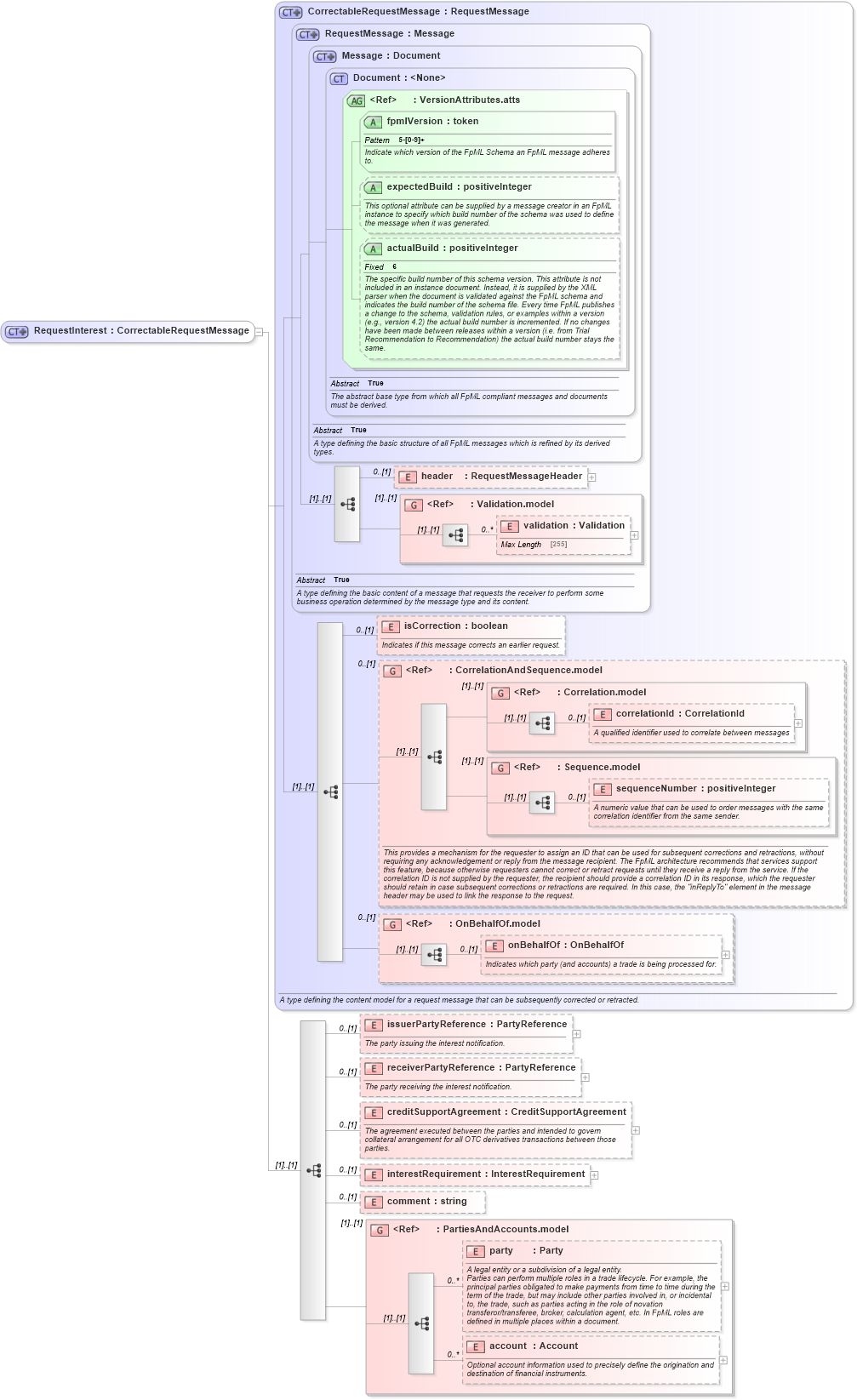
Task: Collapse the RequestInterest root node
Action: tap(259, 332)
